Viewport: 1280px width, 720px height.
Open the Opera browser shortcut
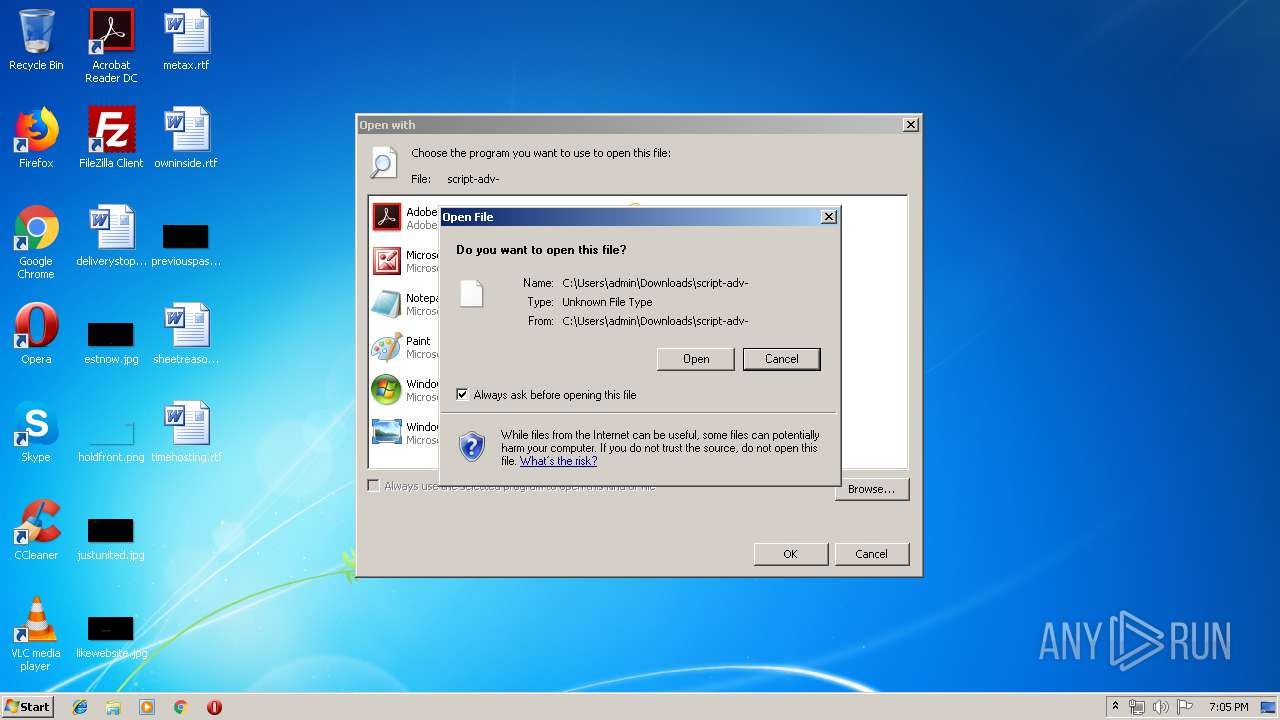click(36, 334)
